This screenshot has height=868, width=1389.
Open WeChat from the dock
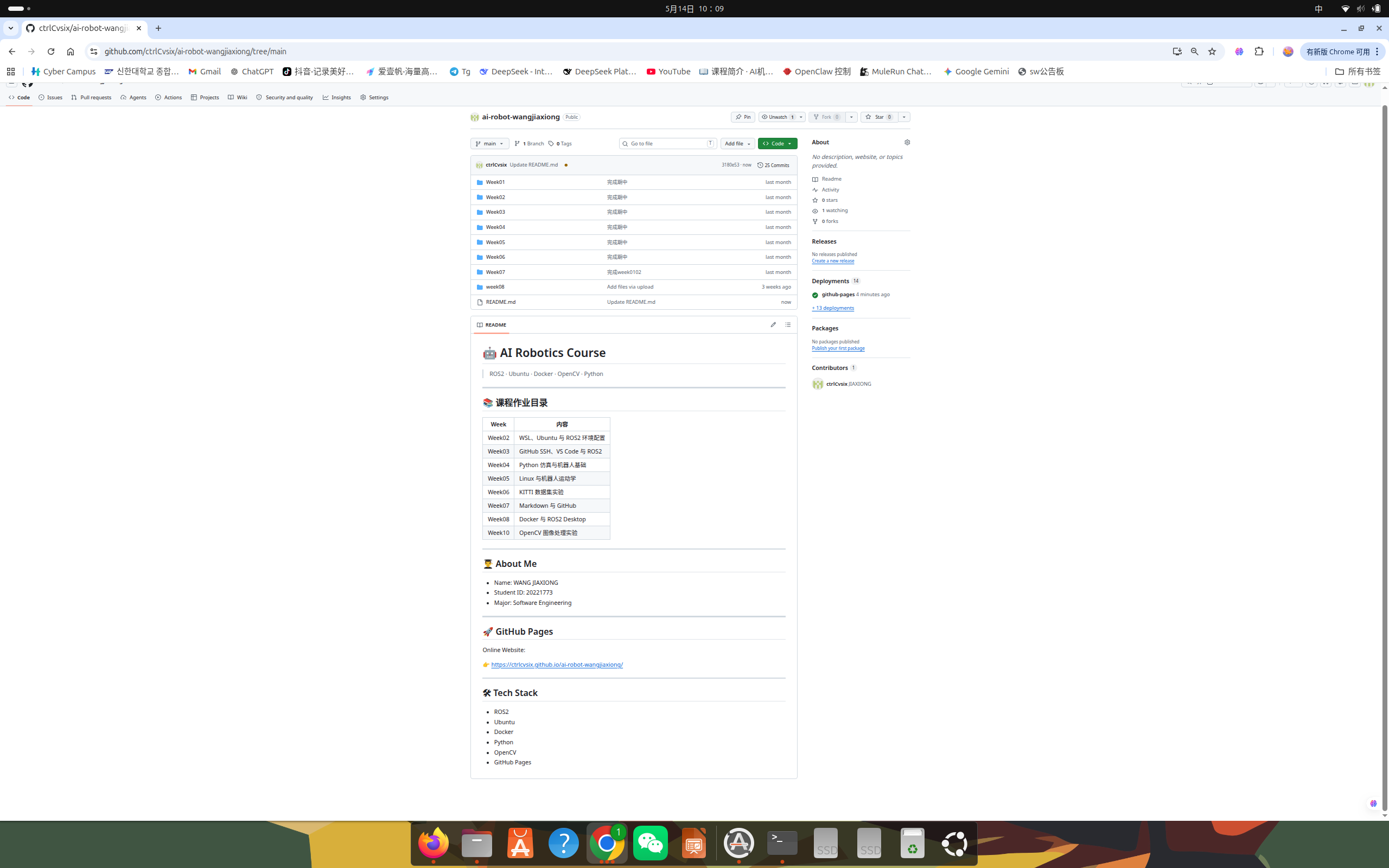[651, 843]
